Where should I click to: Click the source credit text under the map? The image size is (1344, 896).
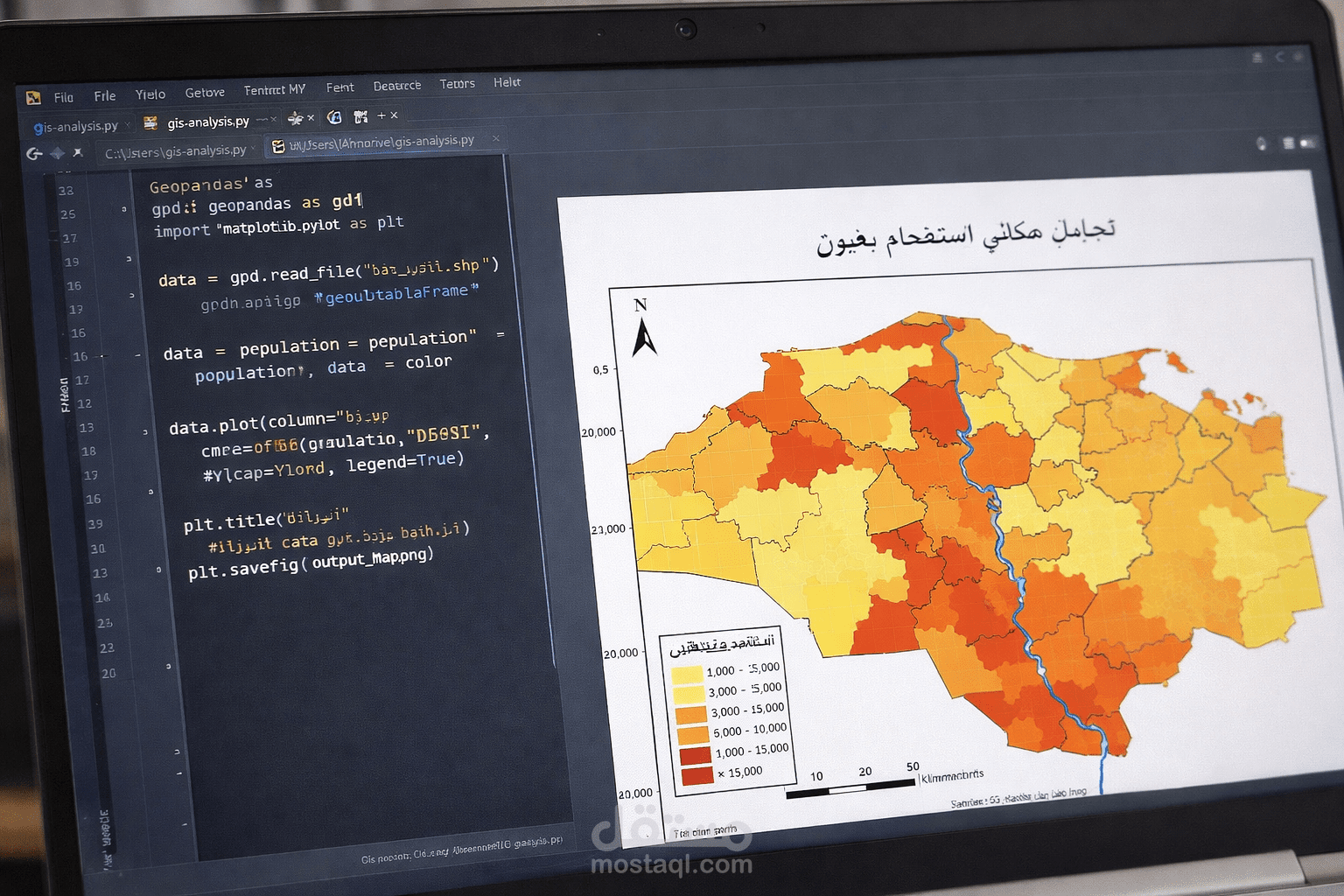1019,796
